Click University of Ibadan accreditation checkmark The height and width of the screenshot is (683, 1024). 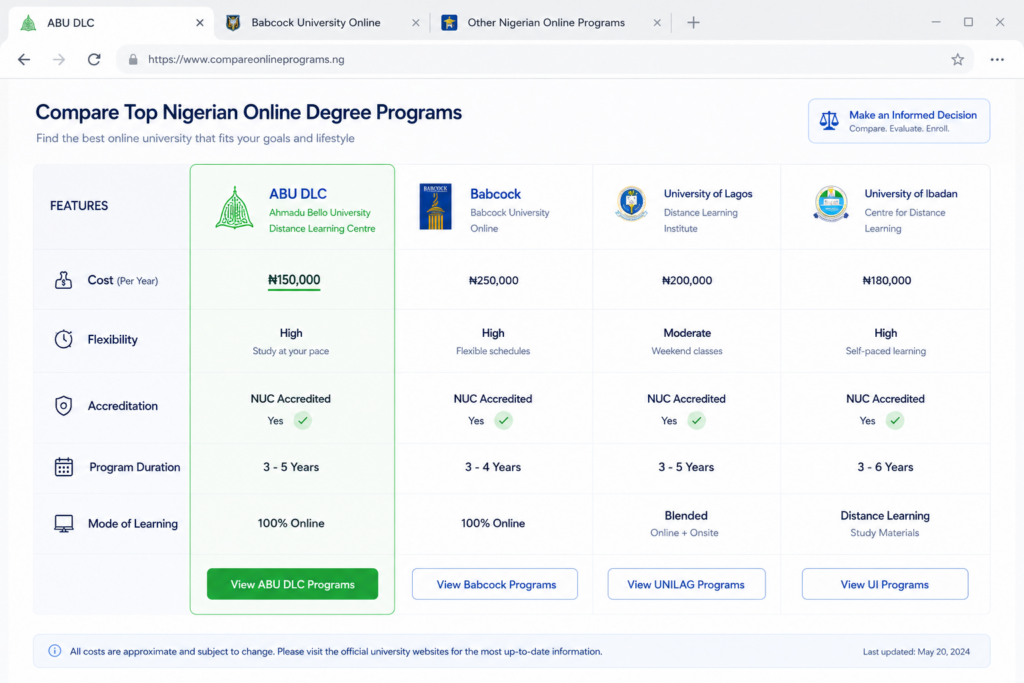click(x=895, y=421)
